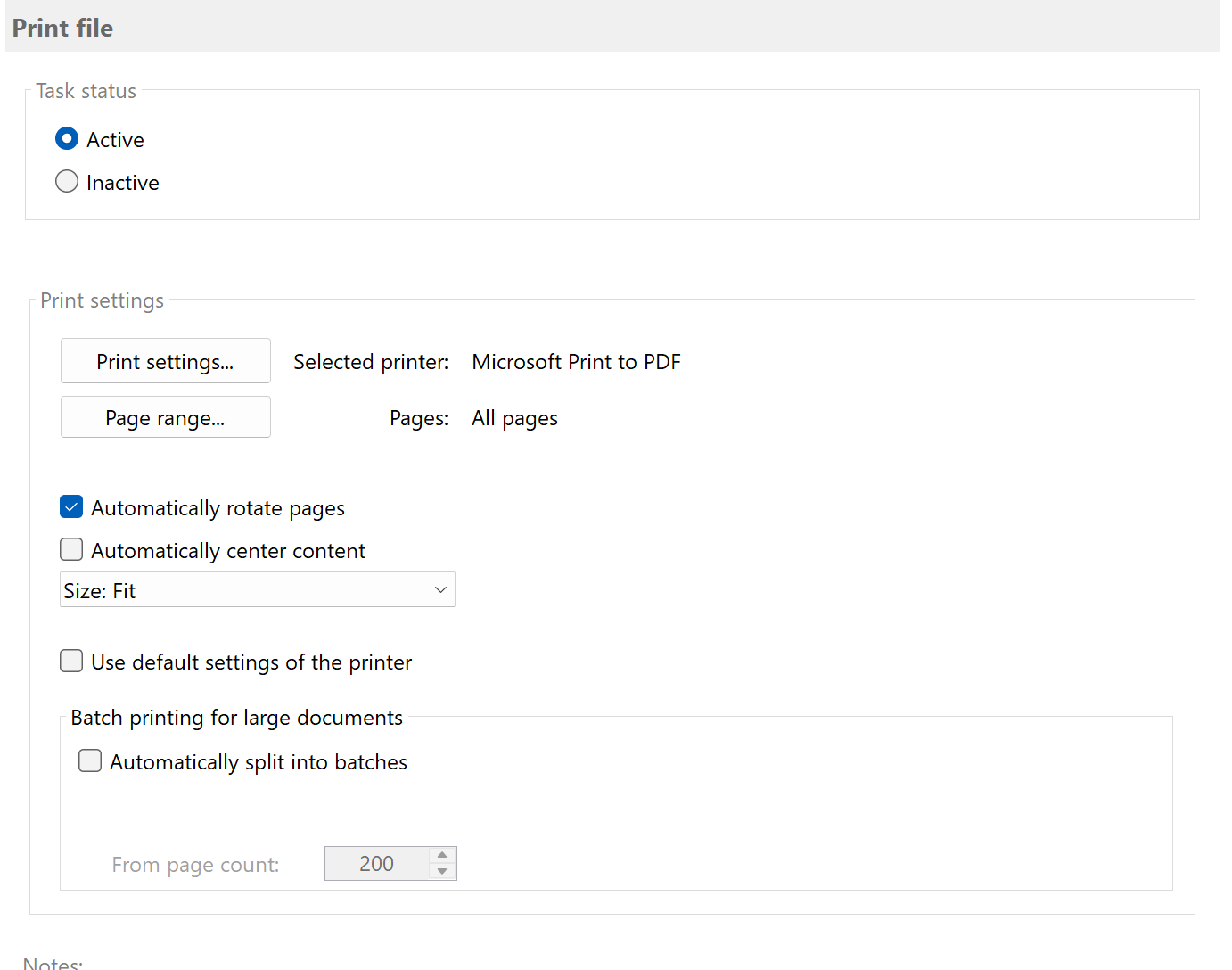Open the Print settings... dialog
Screen dimensions: 1232x970
coord(165,361)
